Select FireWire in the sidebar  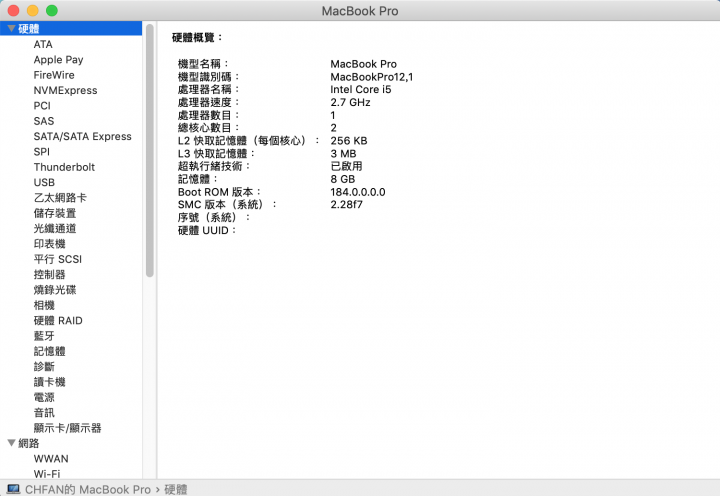pyautogui.click(x=54, y=75)
